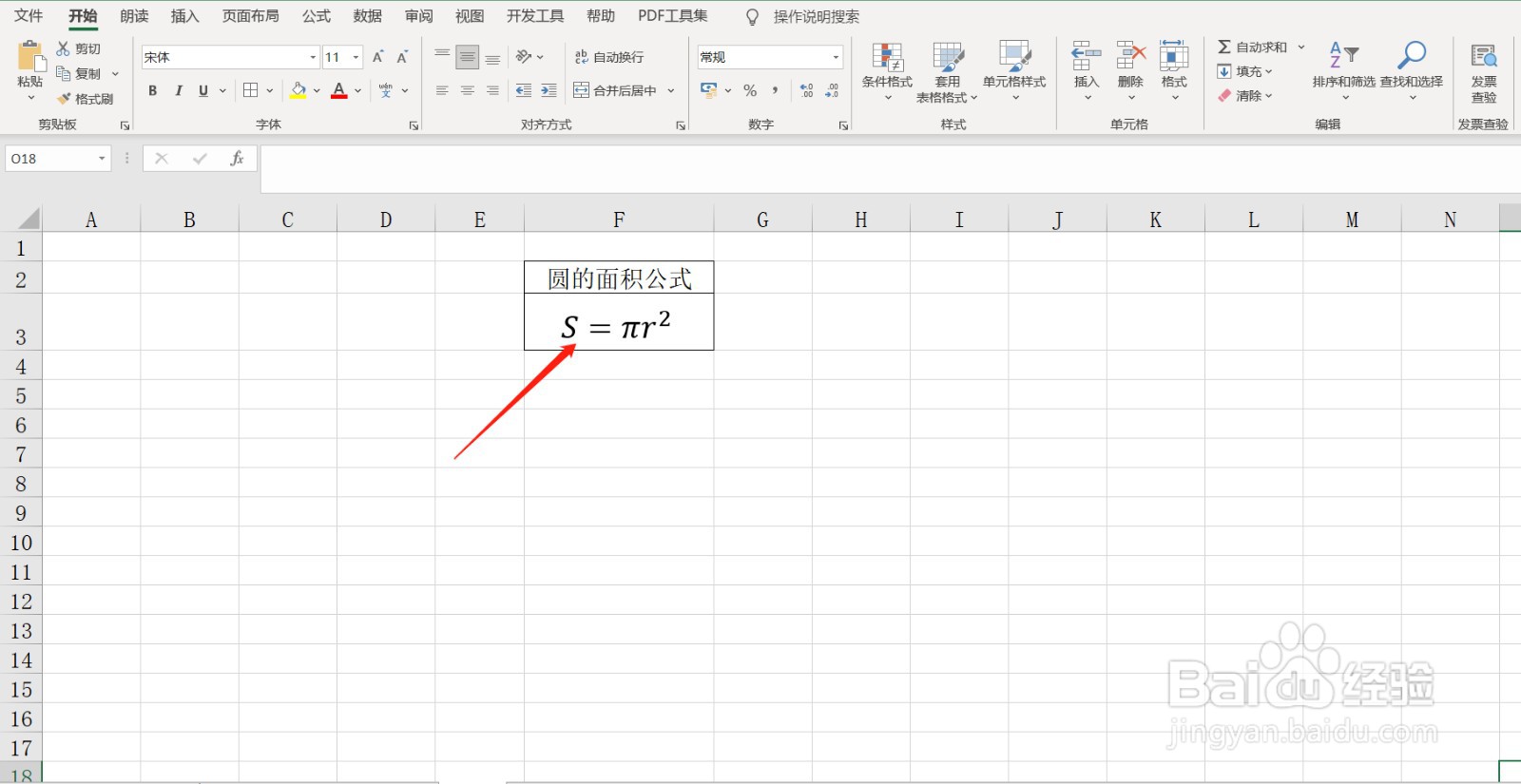Switch to Insert (插入) tab
The width and height of the screenshot is (1521, 784).
(x=184, y=16)
